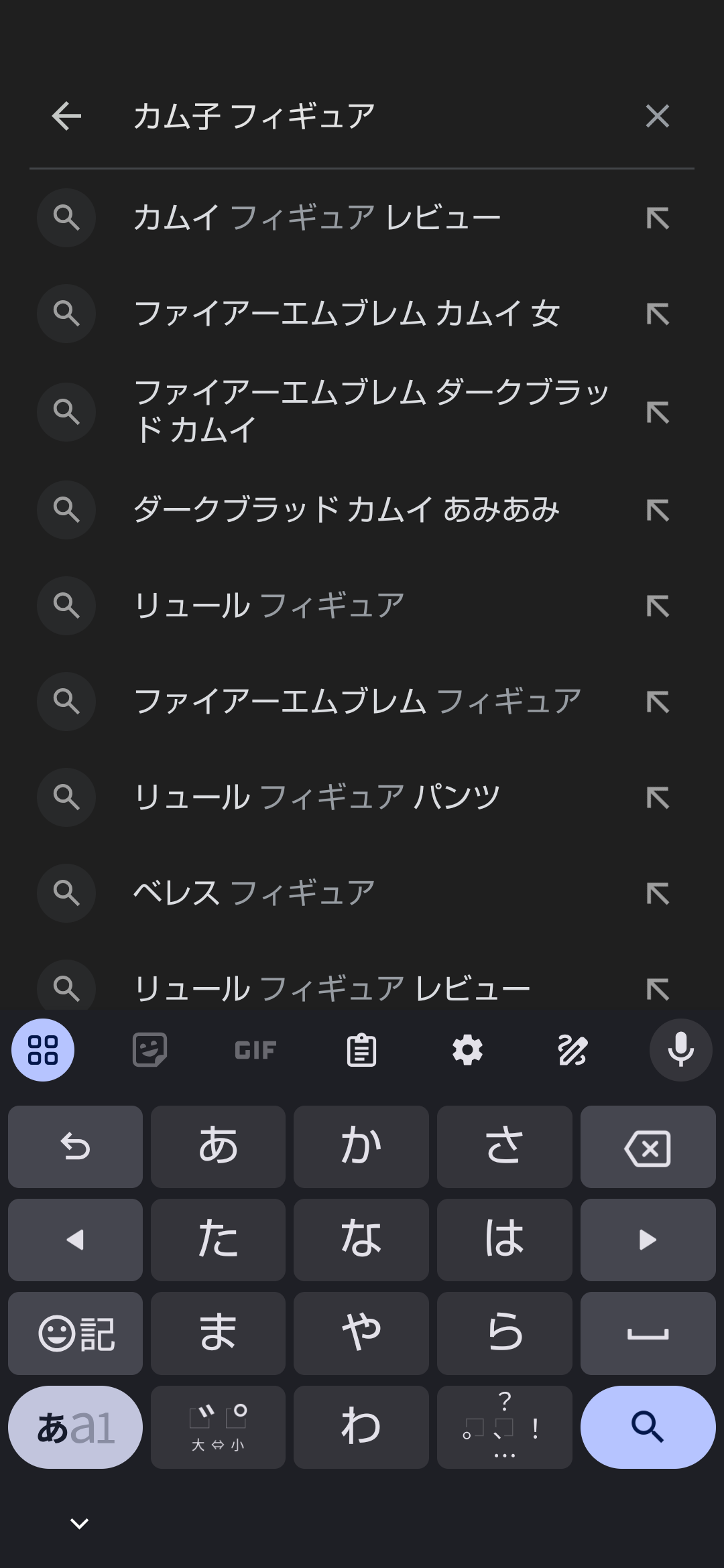The width and height of the screenshot is (724, 1568).
Task: Insert カムイ フィギュア レビュー suggestion via arrow
Action: tap(658, 218)
